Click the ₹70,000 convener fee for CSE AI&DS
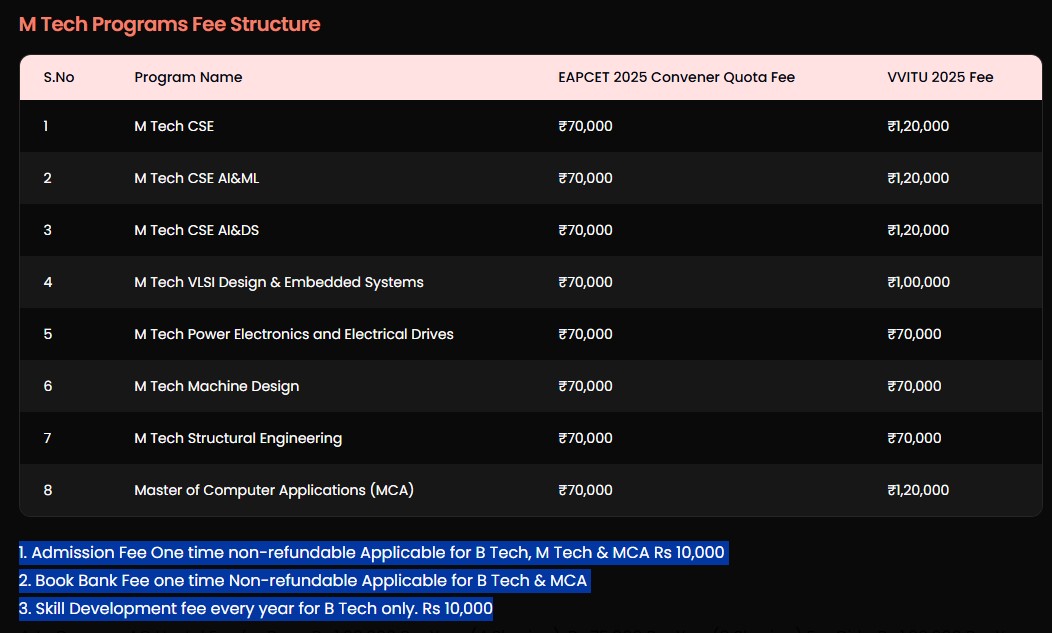 point(585,230)
